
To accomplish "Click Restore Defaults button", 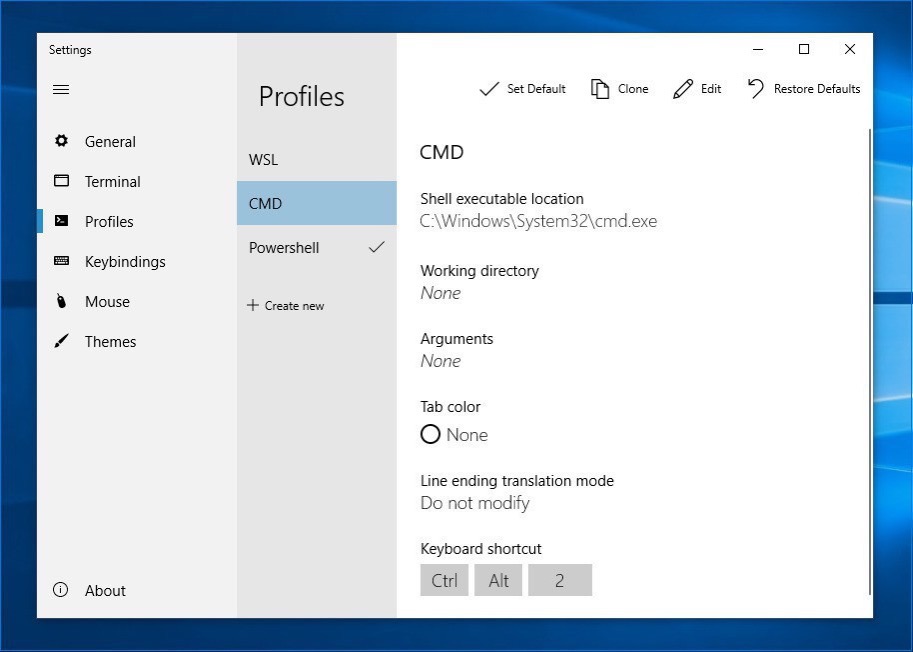I will pyautogui.click(x=804, y=89).
